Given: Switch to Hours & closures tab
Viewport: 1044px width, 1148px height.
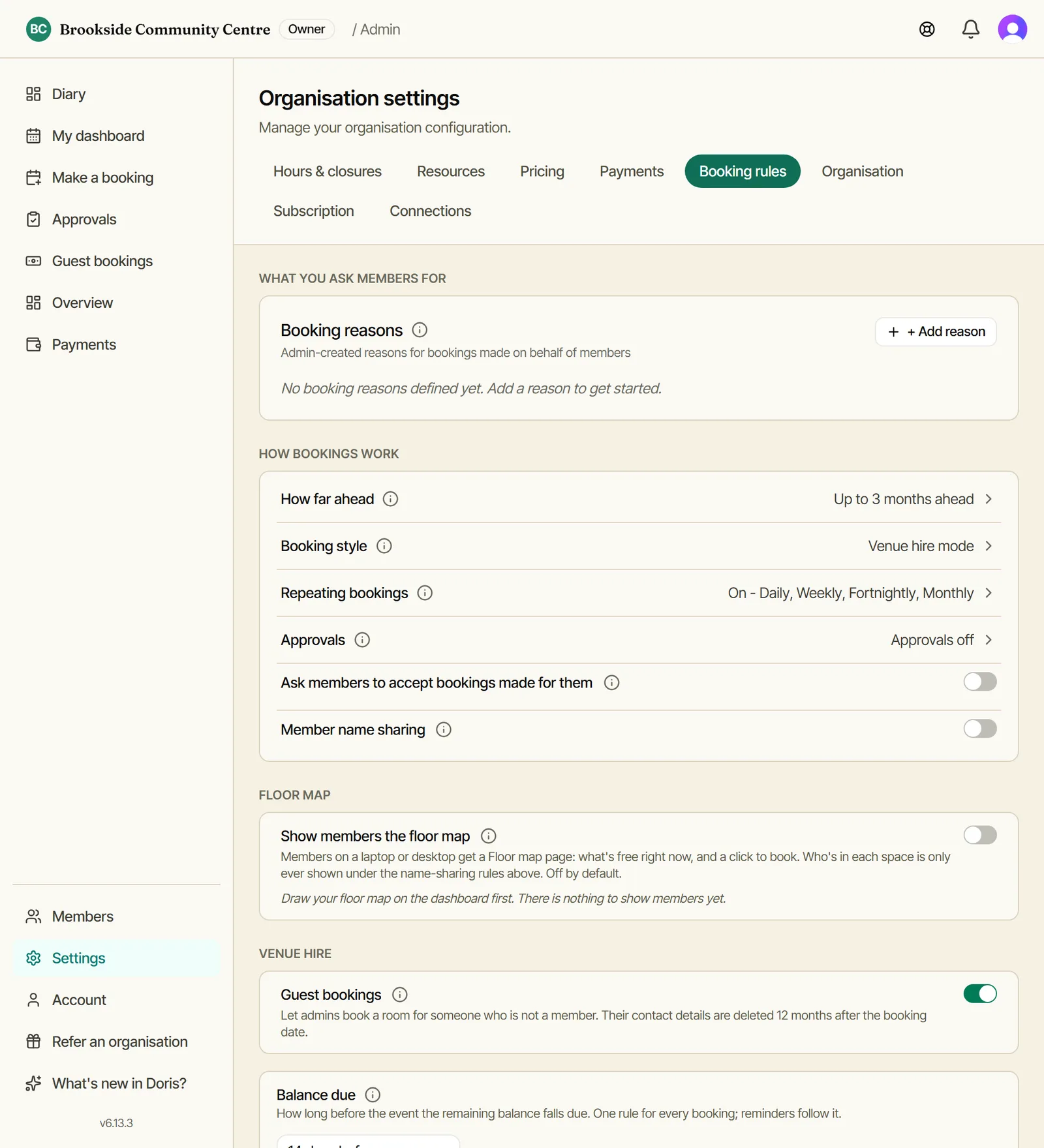Looking at the screenshot, I should (327, 172).
